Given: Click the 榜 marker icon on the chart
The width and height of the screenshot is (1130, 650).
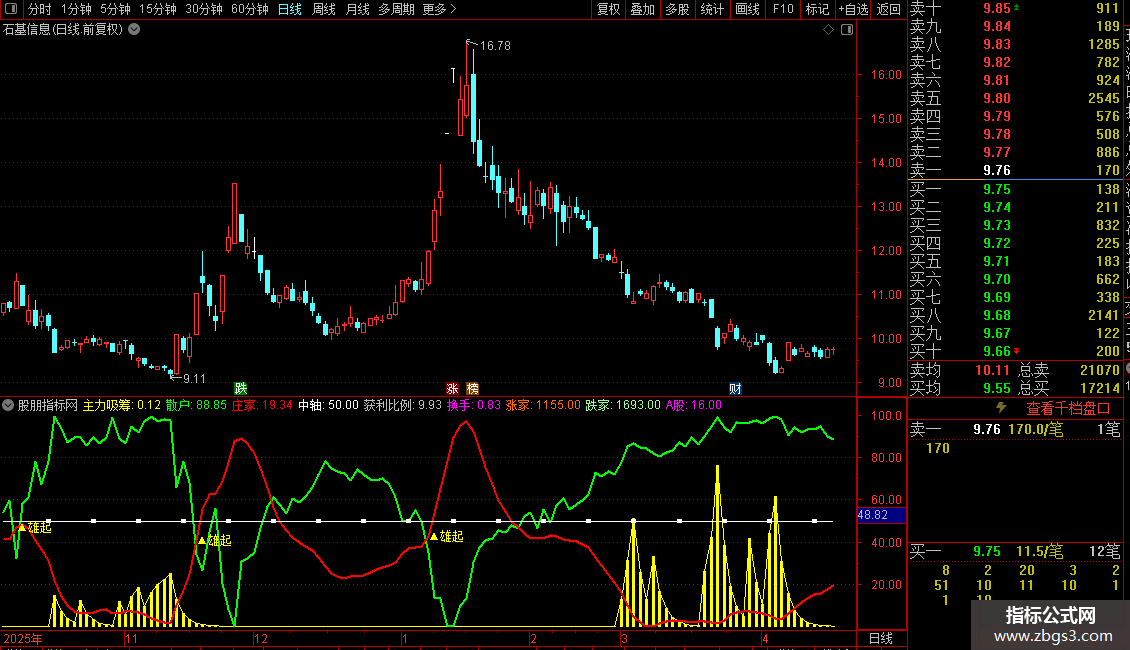Looking at the screenshot, I should [x=472, y=388].
